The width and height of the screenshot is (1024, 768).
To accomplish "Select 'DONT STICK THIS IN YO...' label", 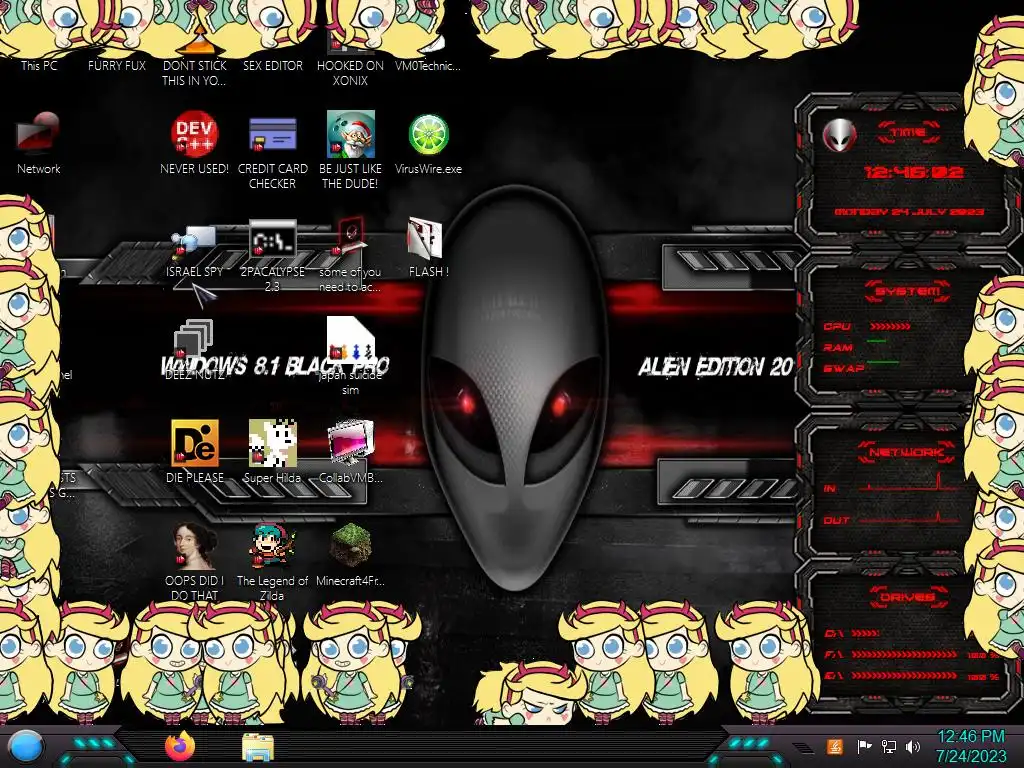I will pyautogui.click(x=195, y=73).
